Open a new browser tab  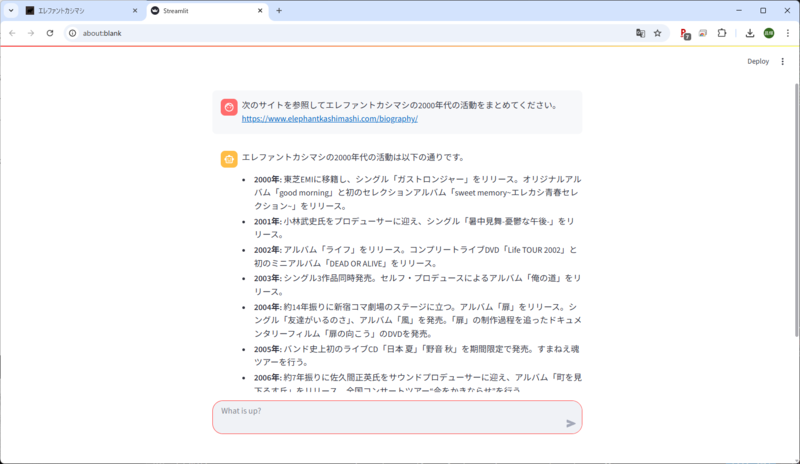click(x=279, y=11)
